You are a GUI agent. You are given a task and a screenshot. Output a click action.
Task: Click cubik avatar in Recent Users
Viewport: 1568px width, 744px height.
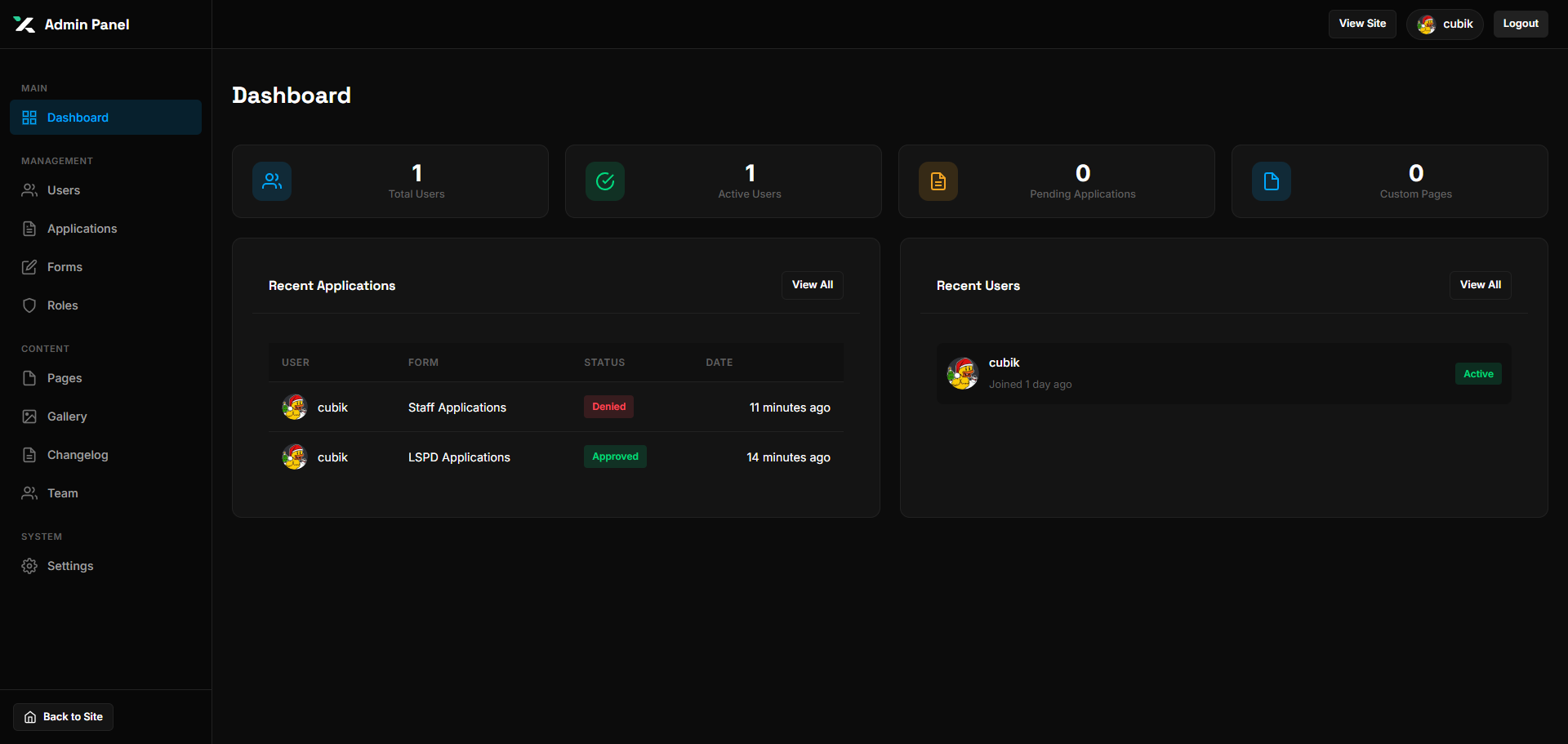(x=963, y=373)
